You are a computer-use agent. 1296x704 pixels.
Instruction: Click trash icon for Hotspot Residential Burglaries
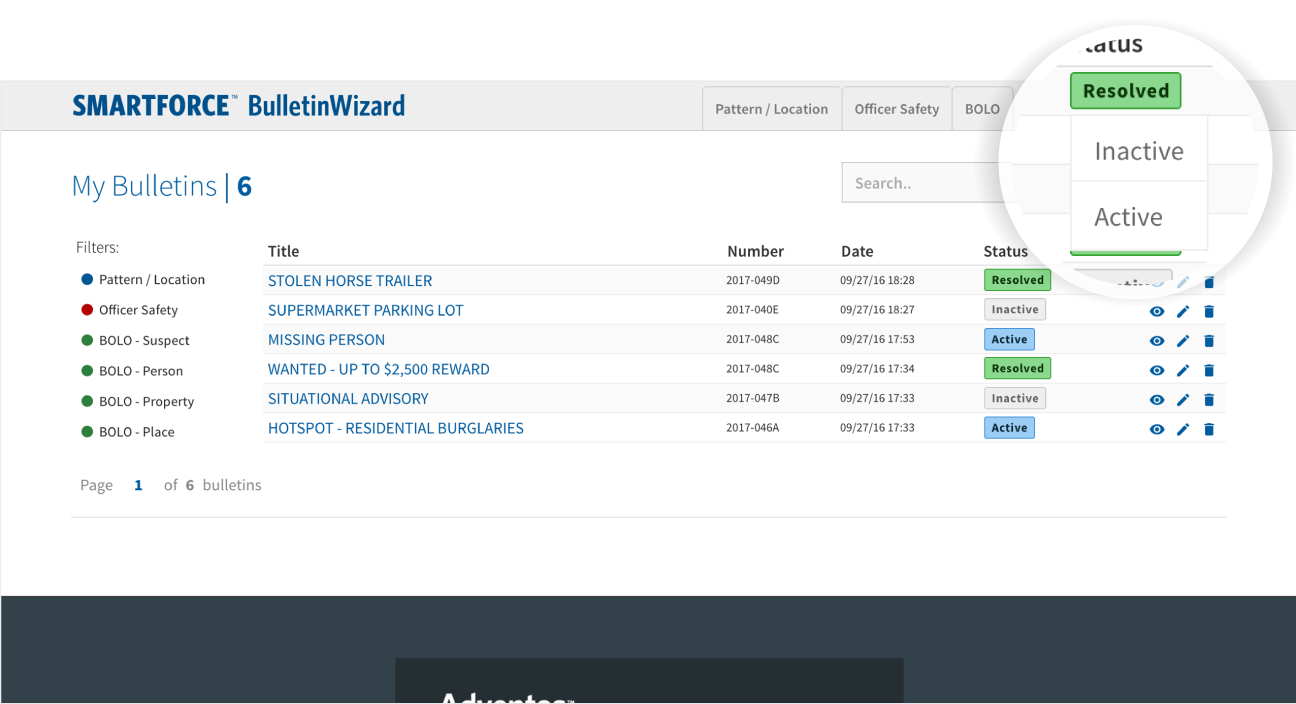1209,430
